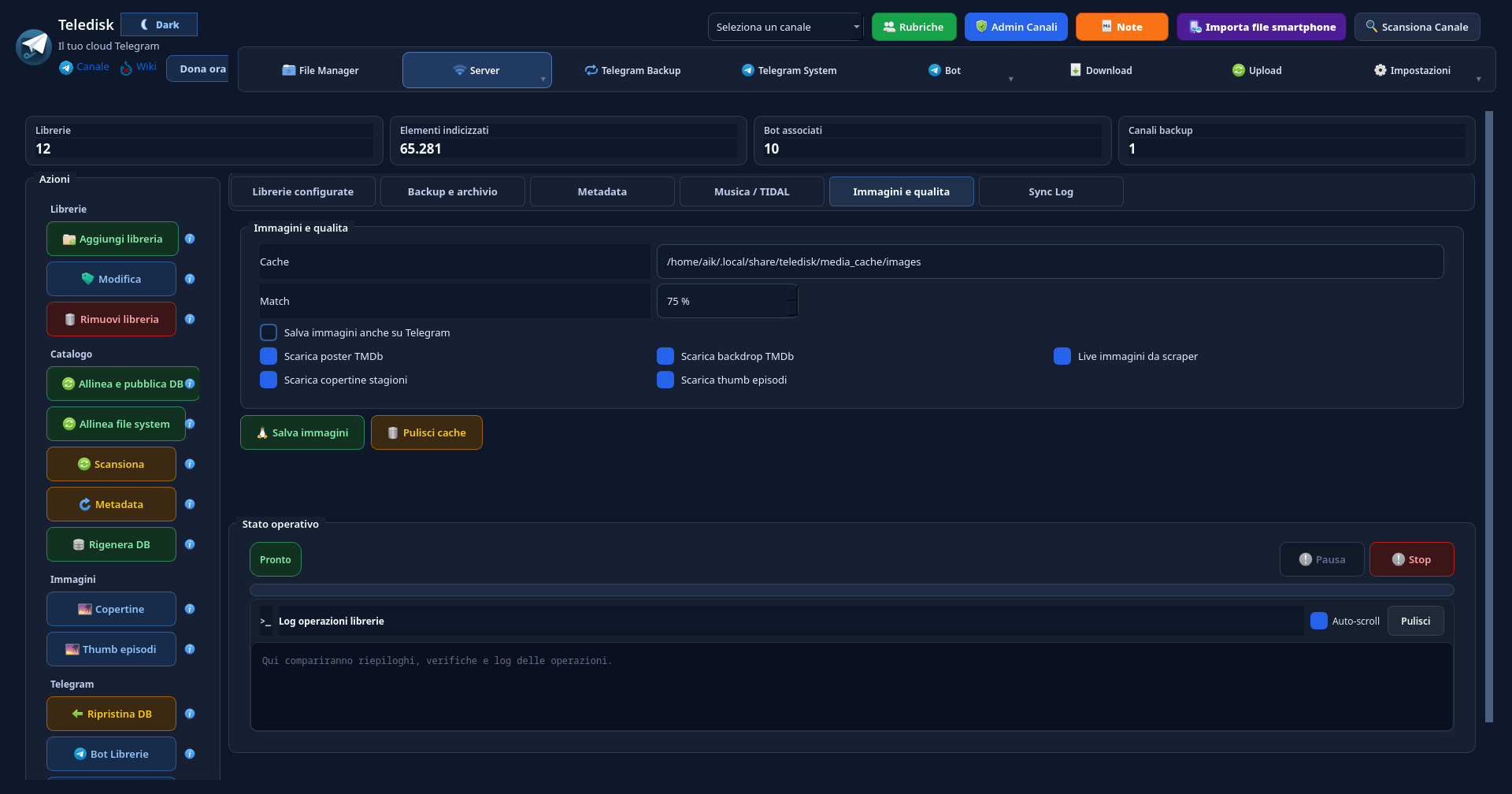Click info icon next to Thumb episodi
Viewport: 1512px width, 794px height.
190,649
